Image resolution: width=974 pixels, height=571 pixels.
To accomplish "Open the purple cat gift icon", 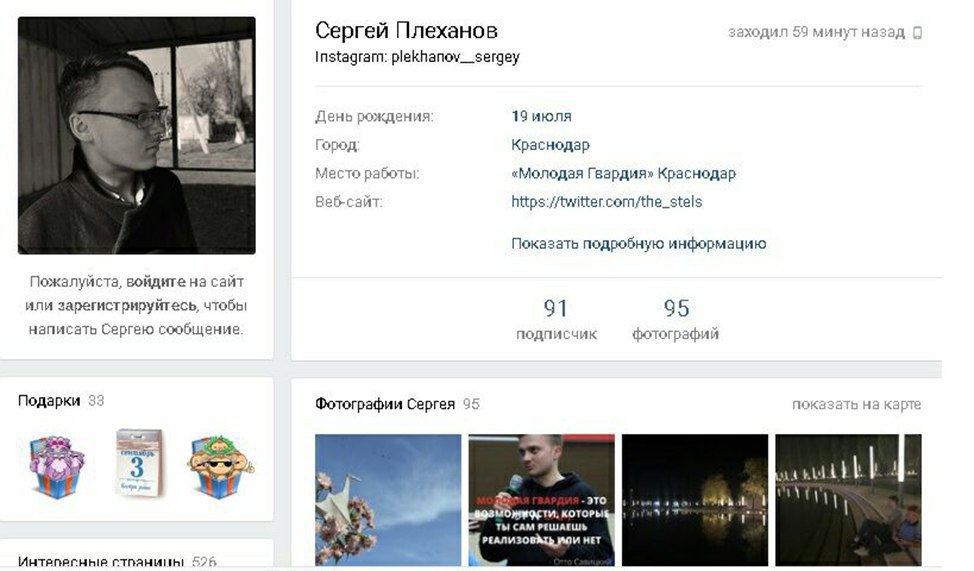I will tap(57, 467).
